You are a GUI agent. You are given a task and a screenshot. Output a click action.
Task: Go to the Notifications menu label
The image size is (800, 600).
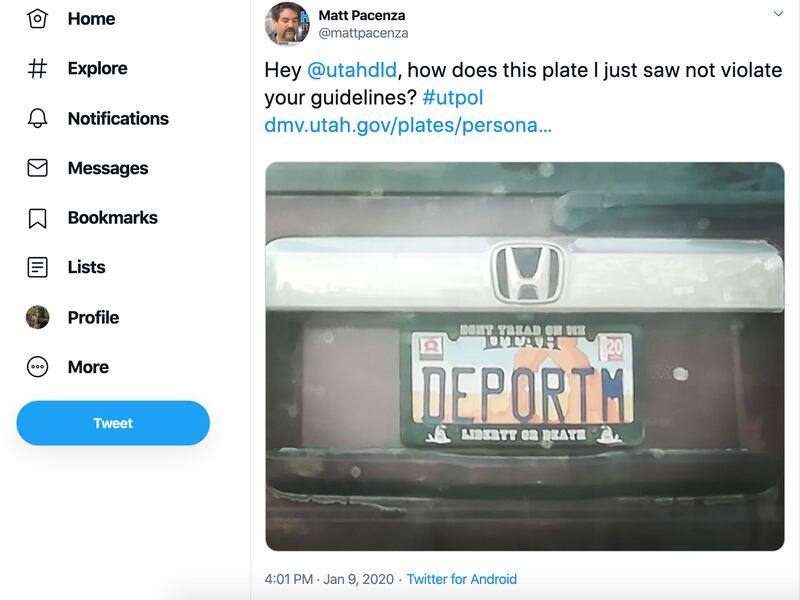(118, 118)
